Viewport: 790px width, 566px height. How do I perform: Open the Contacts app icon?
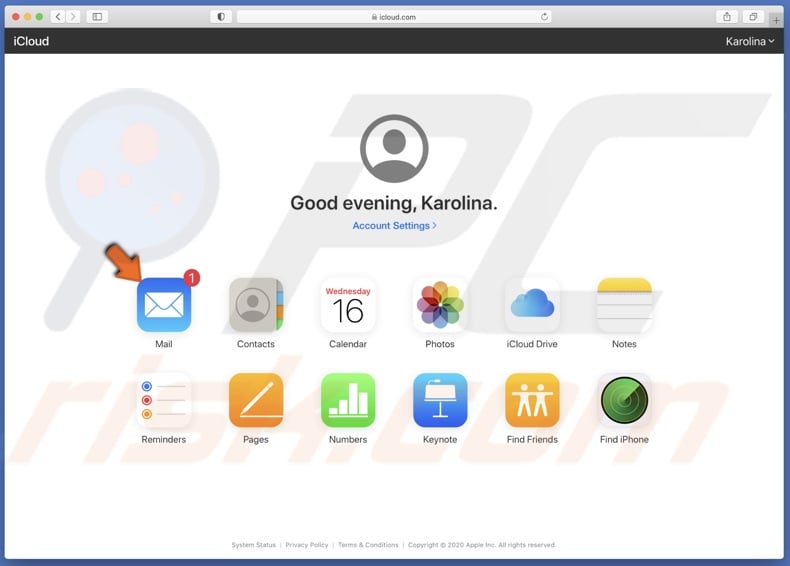[256, 305]
